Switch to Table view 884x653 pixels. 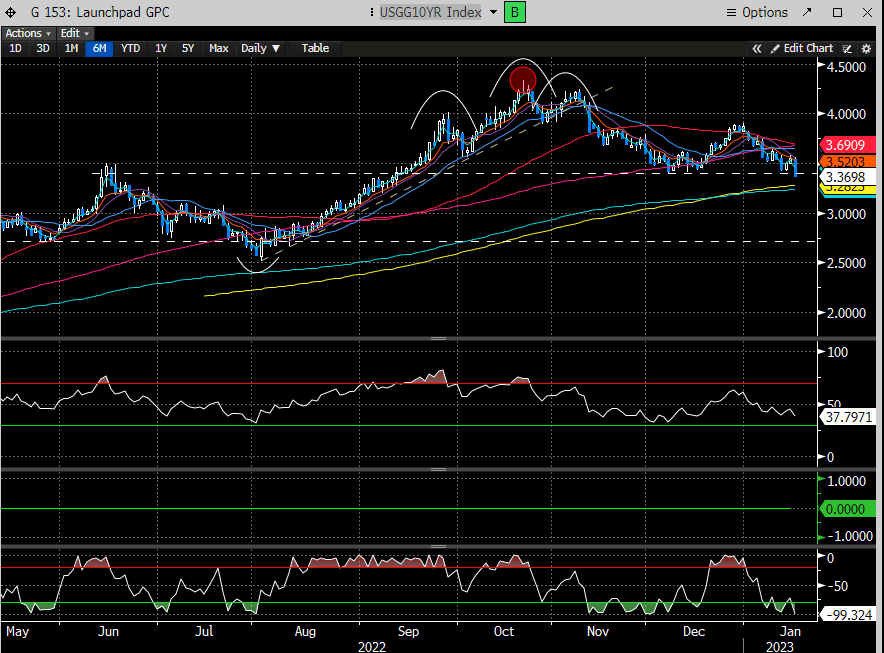click(x=315, y=48)
